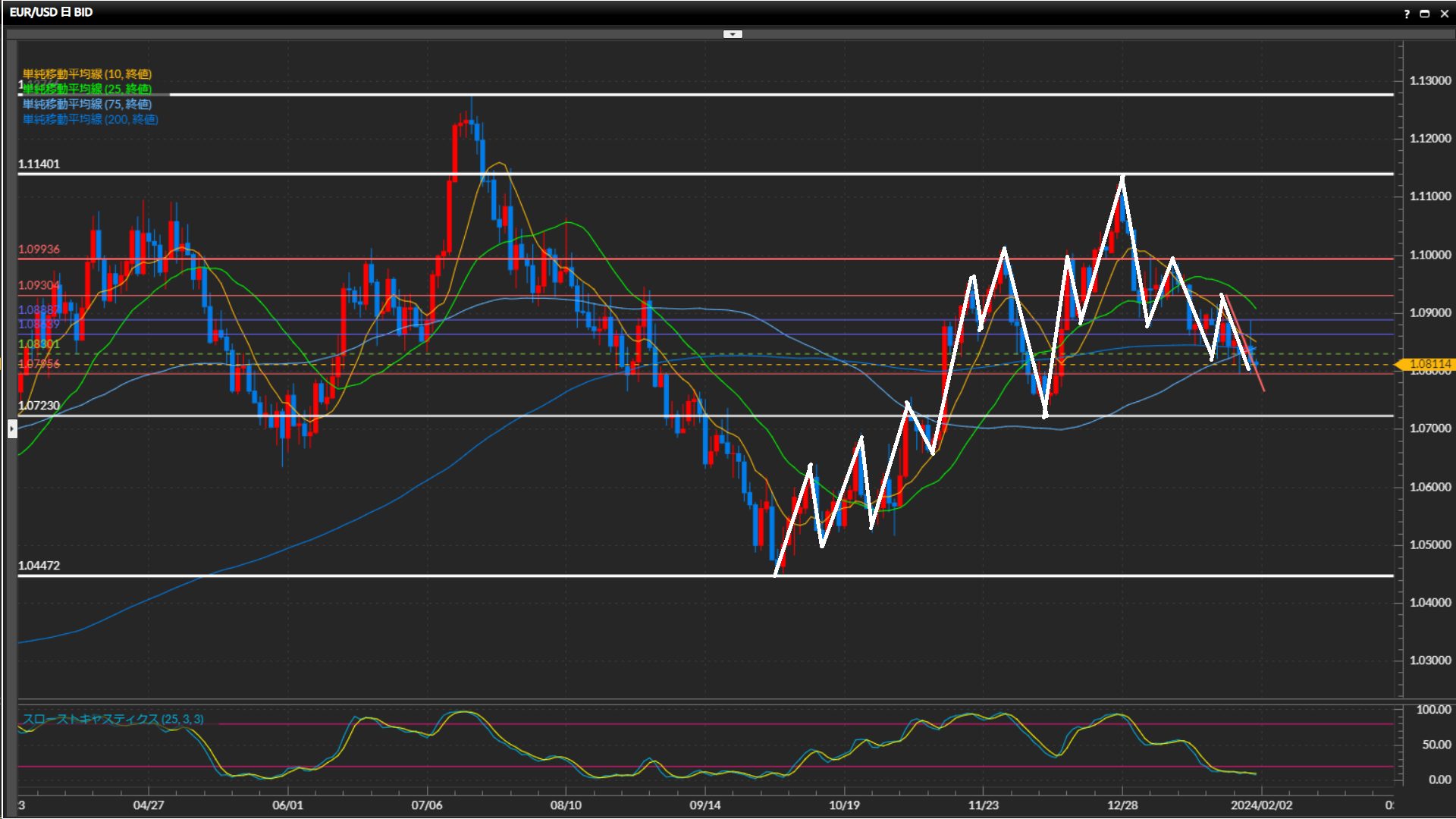
Task: Click the EUR/USD BID window title
Action: point(51,12)
